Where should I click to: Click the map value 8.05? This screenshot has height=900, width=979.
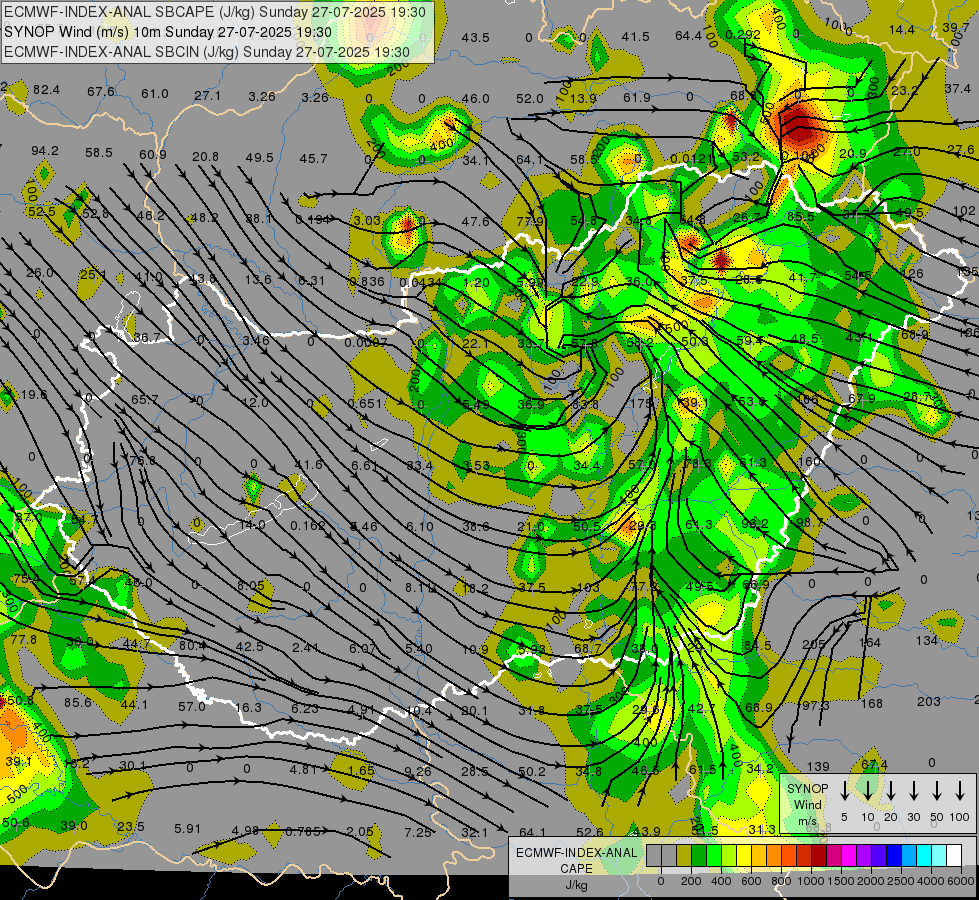coord(251,586)
